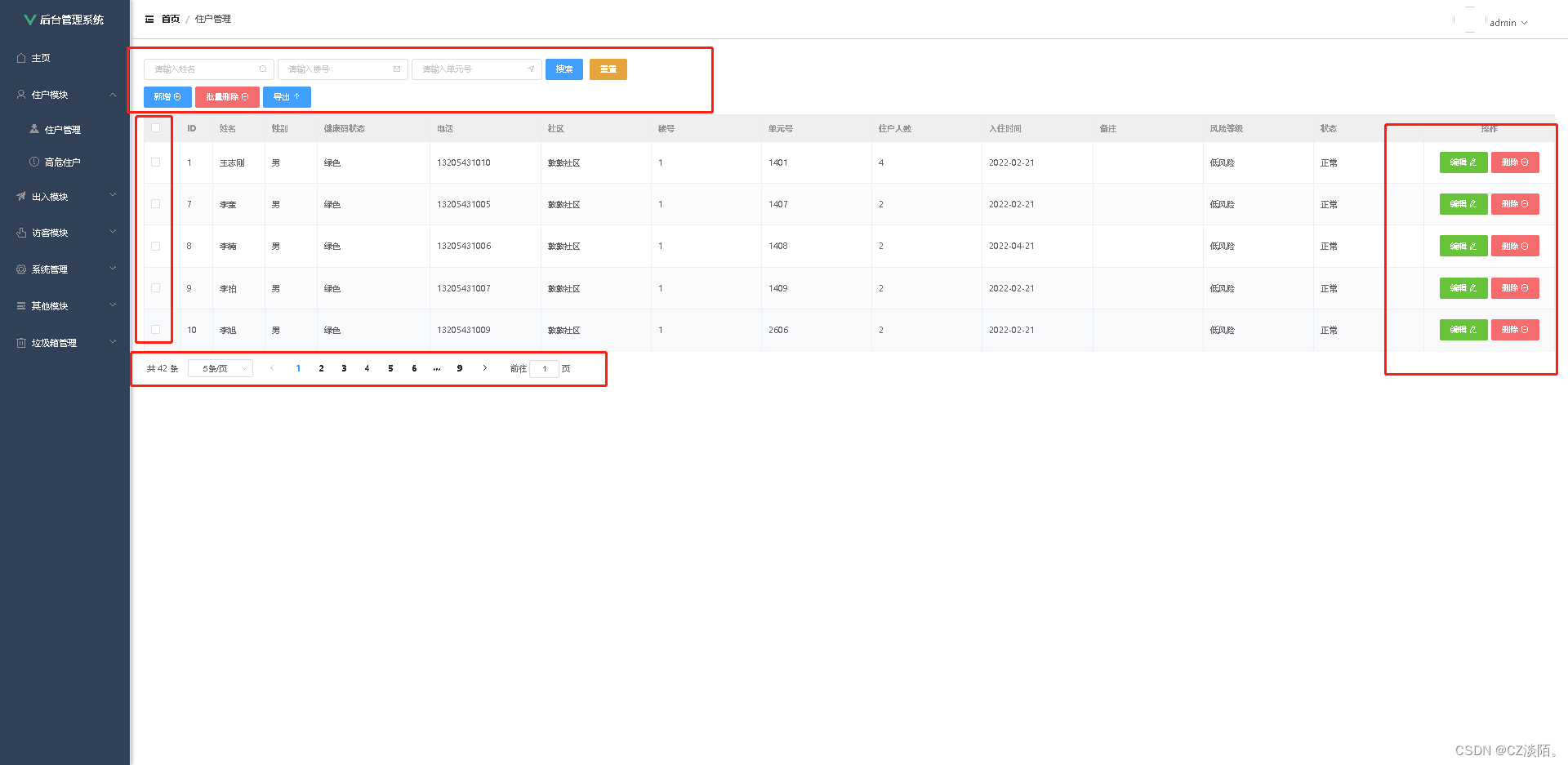This screenshot has height=765, width=1568.
Task: Click the 新增 button
Action: (167, 97)
